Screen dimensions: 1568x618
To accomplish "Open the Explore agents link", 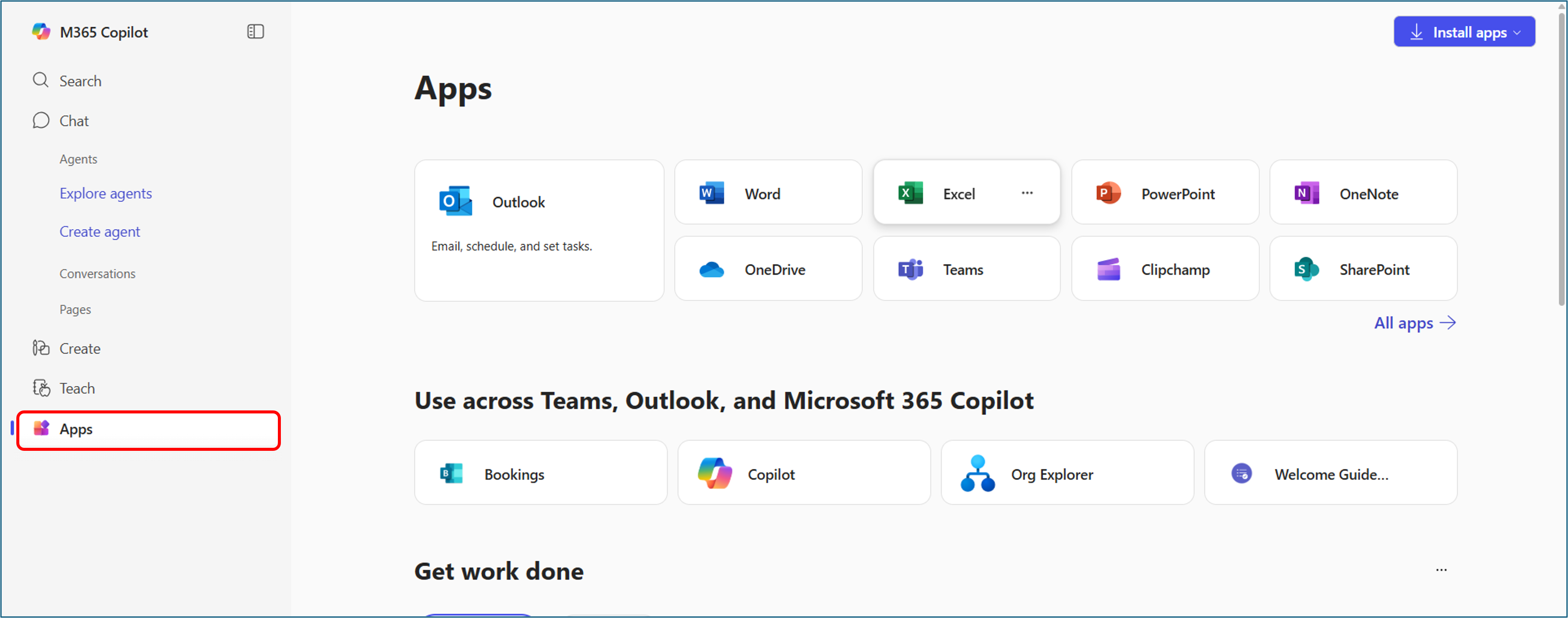I will (105, 193).
